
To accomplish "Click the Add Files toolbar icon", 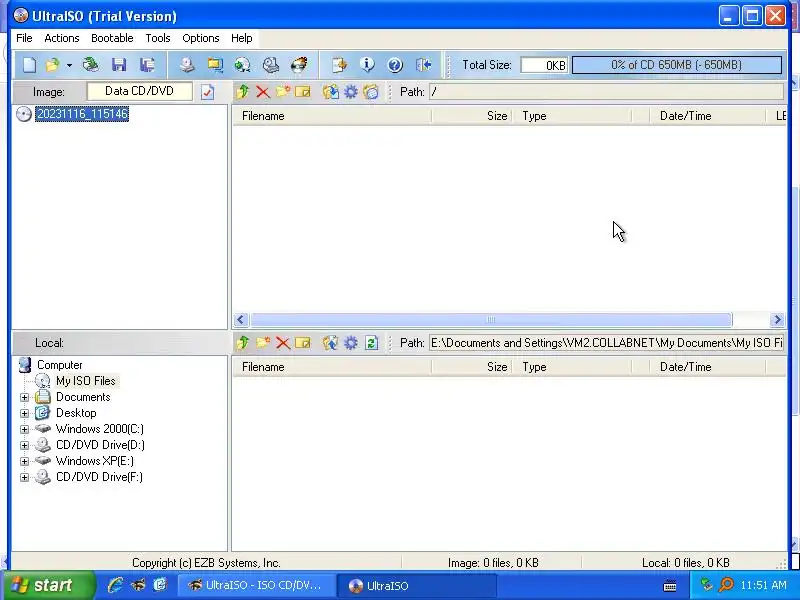I will click(x=339, y=65).
